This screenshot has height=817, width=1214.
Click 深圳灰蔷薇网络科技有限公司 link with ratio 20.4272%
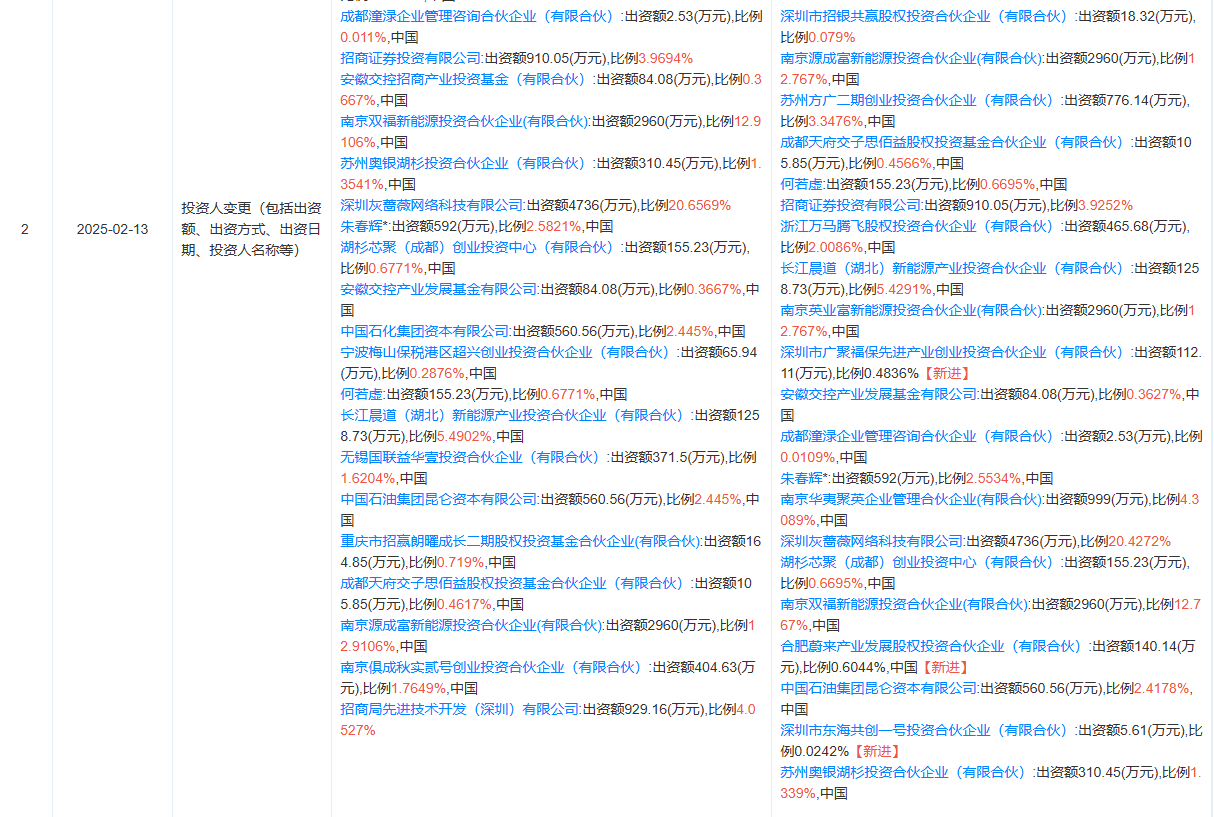tap(872, 541)
